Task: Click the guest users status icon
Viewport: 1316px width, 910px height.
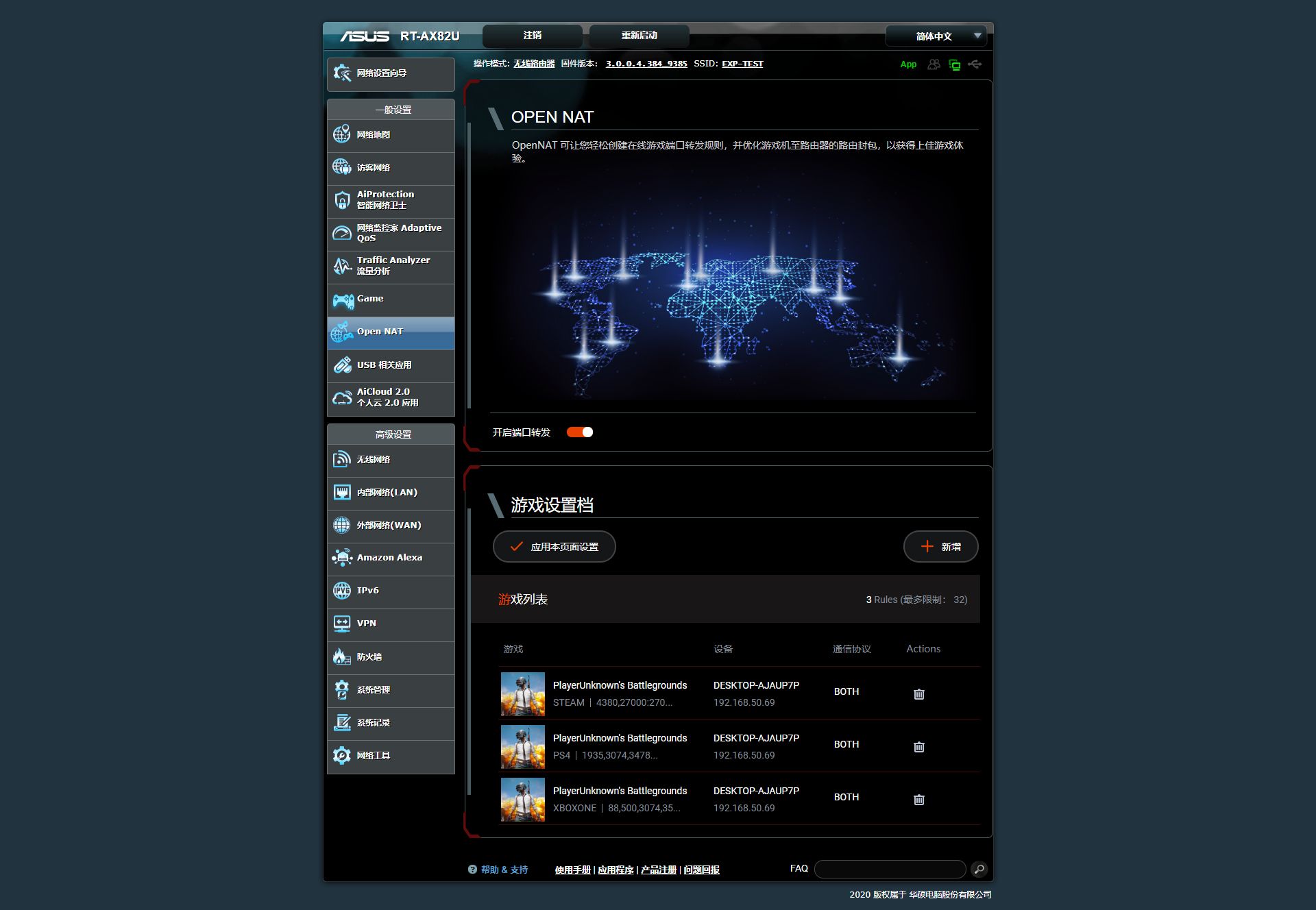Action: pyautogui.click(x=934, y=64)
